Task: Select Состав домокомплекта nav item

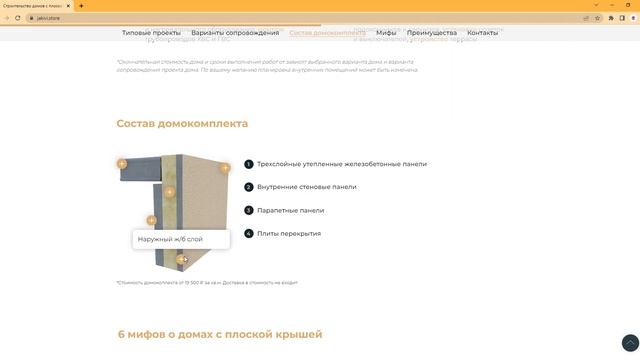Action: tap(327, 33)
